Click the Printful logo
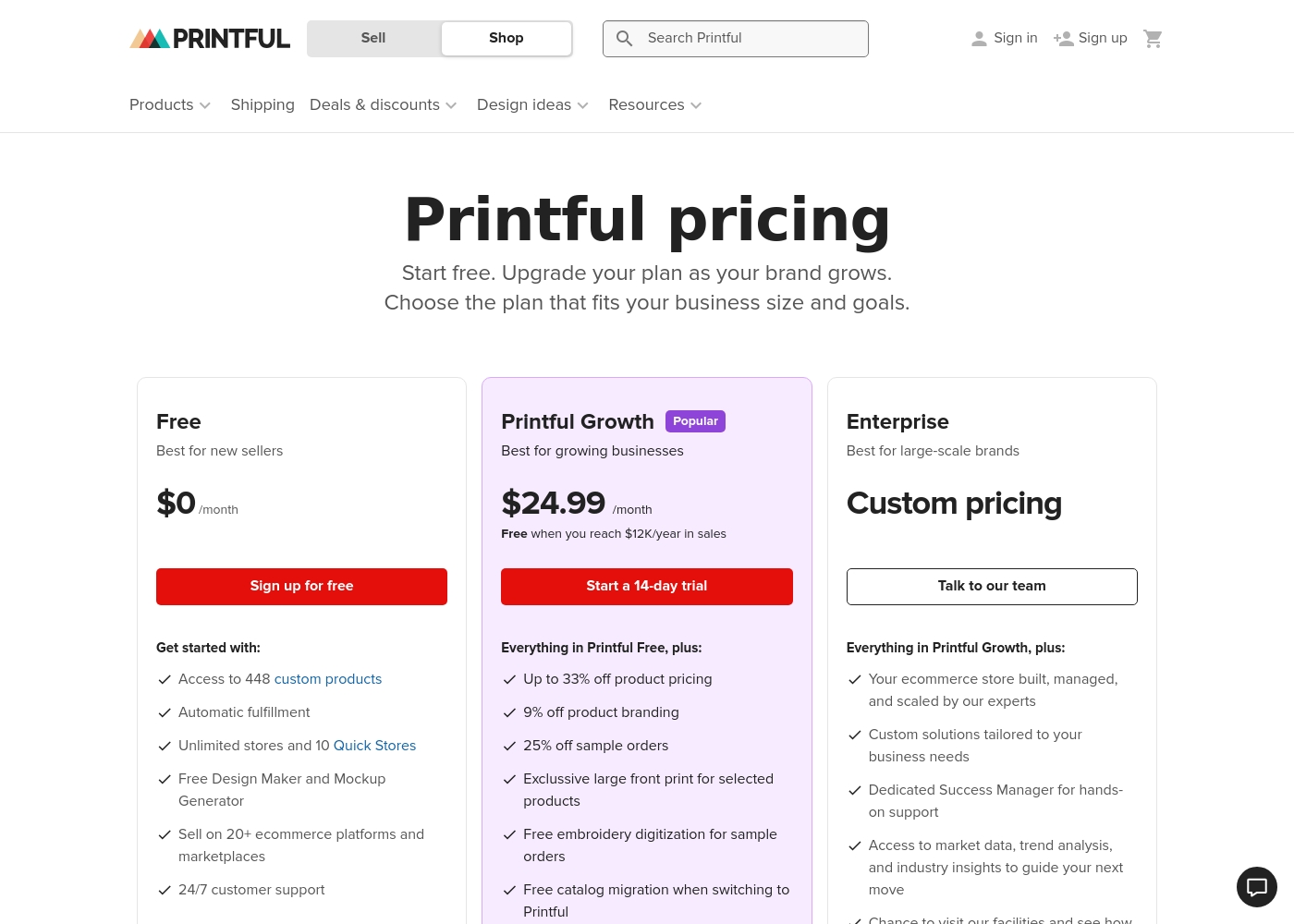Viewport: 1294px width, 924px height. 210,39
